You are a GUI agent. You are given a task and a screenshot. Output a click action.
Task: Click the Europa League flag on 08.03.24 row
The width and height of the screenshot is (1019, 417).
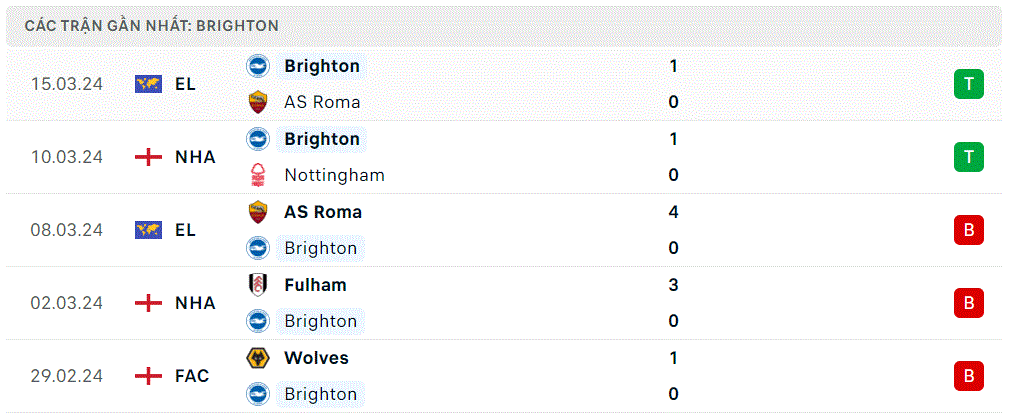coord(148,230)
